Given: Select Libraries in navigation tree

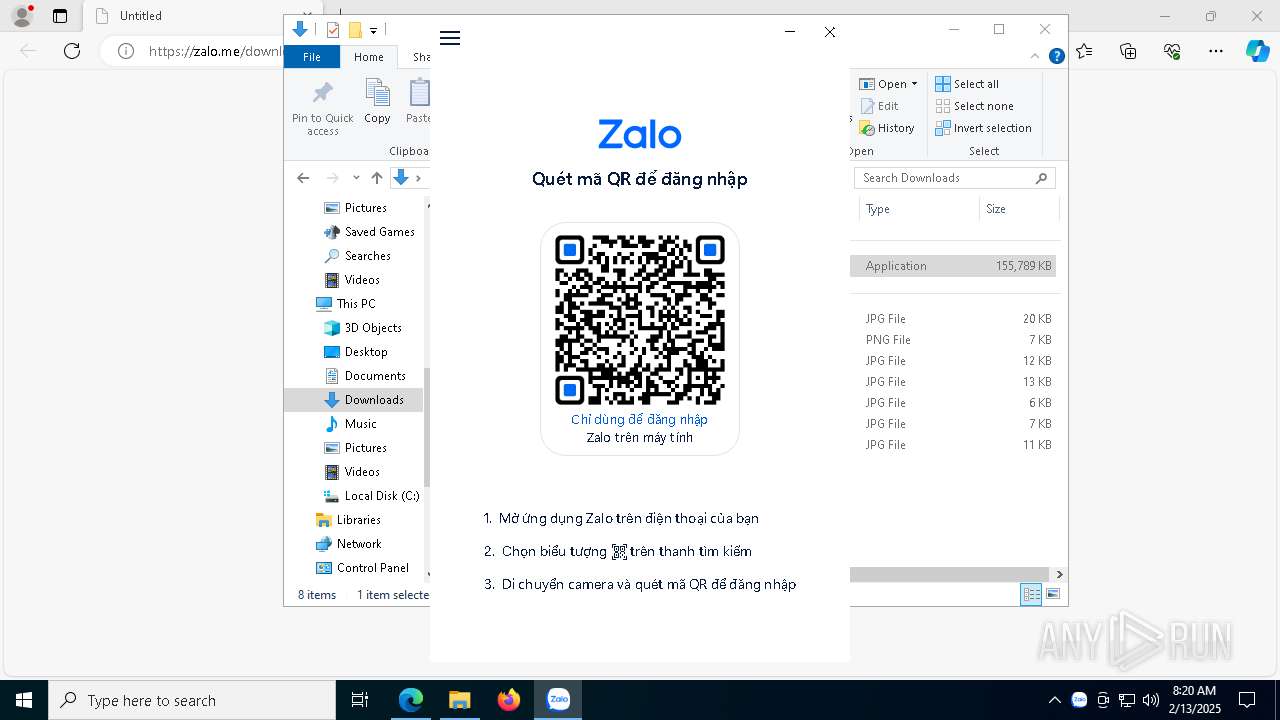Looking at the screenshot, I should click(x=348, y=520).
